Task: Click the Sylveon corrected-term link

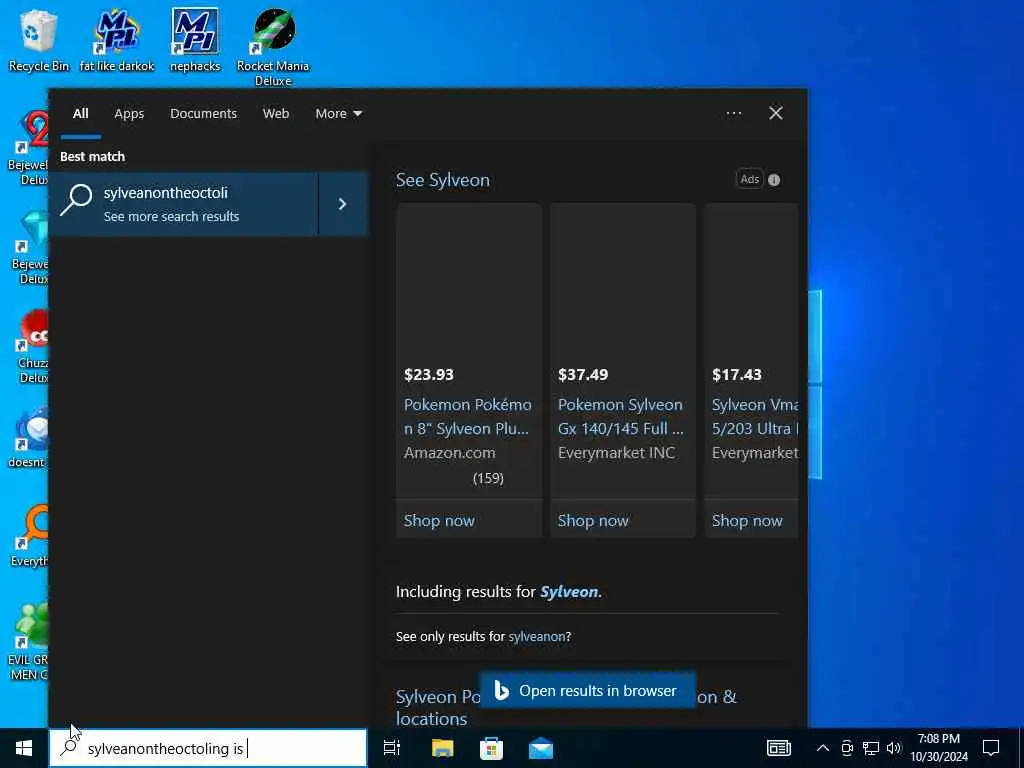Action: point(569,592)
